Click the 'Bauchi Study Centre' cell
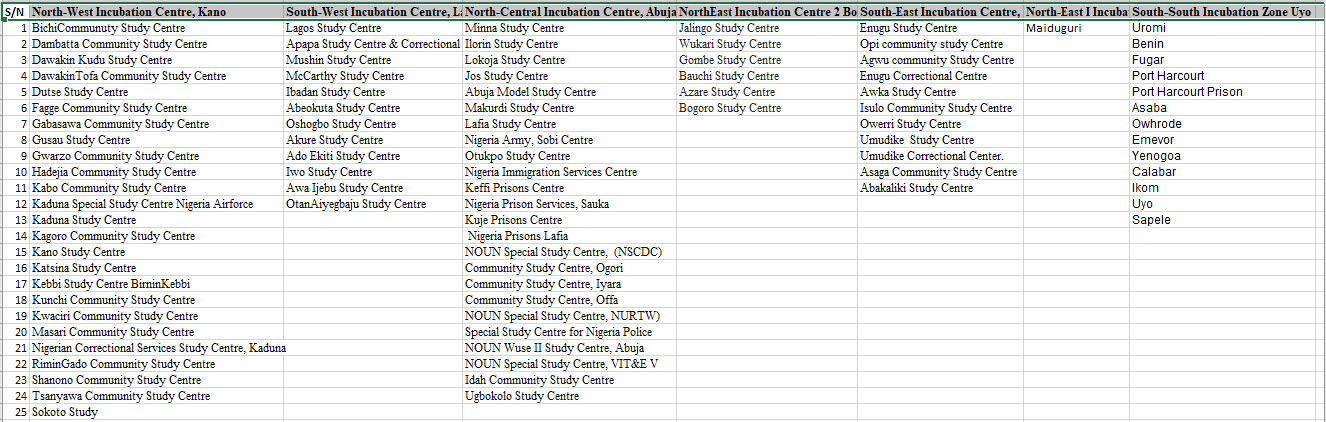Viewport: 1326px width, 422px height. click(767, 76)
